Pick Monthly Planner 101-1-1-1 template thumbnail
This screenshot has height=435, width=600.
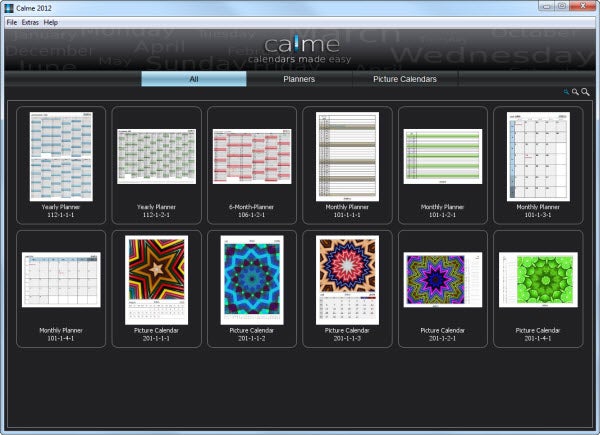pyautogui.click(x=347, y=156)
